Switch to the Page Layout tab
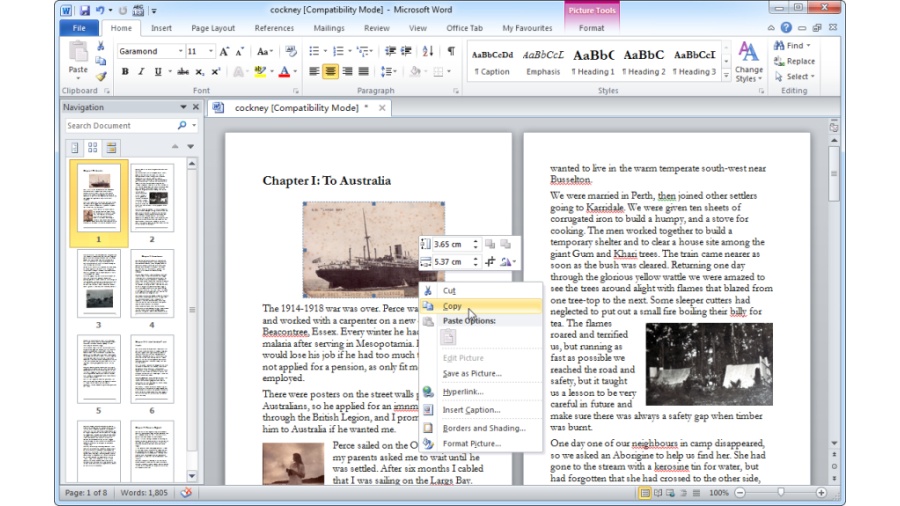Image resolution: width=900 pixels, height=506 pixels. coord(213,28)
